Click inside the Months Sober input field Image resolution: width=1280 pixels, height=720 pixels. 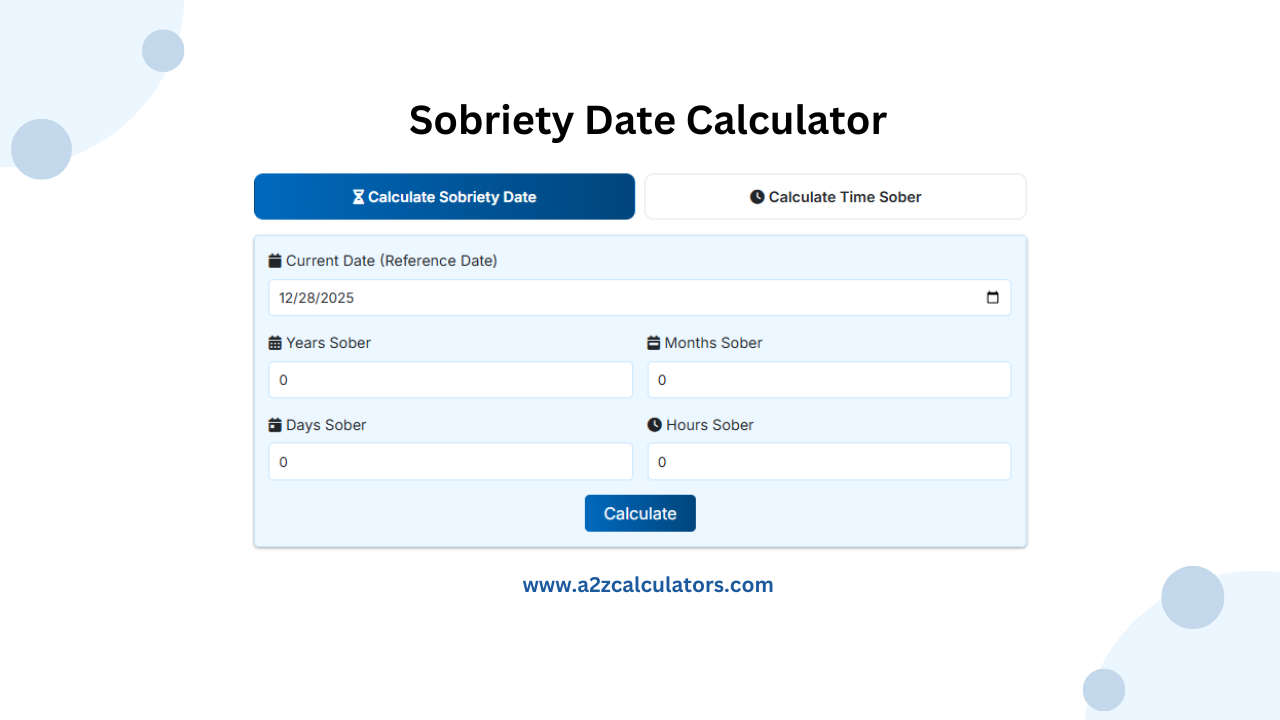[x=829, y=379]
